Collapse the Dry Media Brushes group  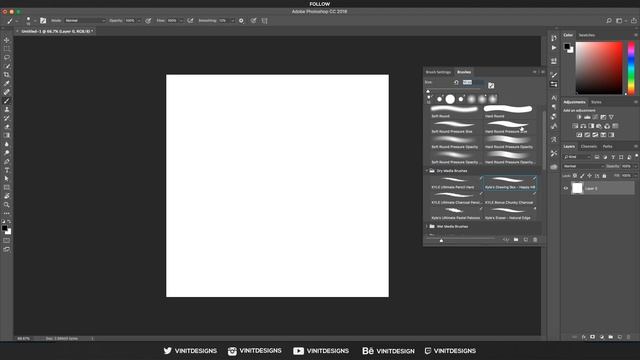[x=427, y=171]
